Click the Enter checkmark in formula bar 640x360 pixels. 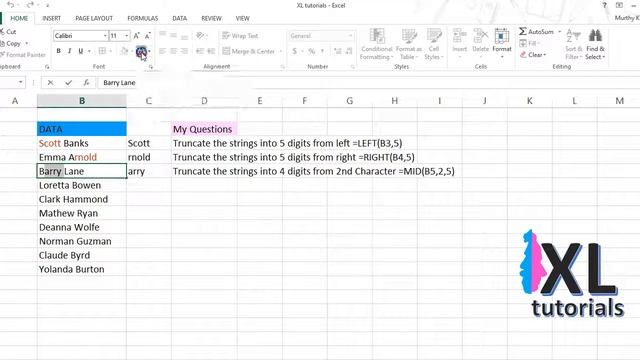coord(68,82)
